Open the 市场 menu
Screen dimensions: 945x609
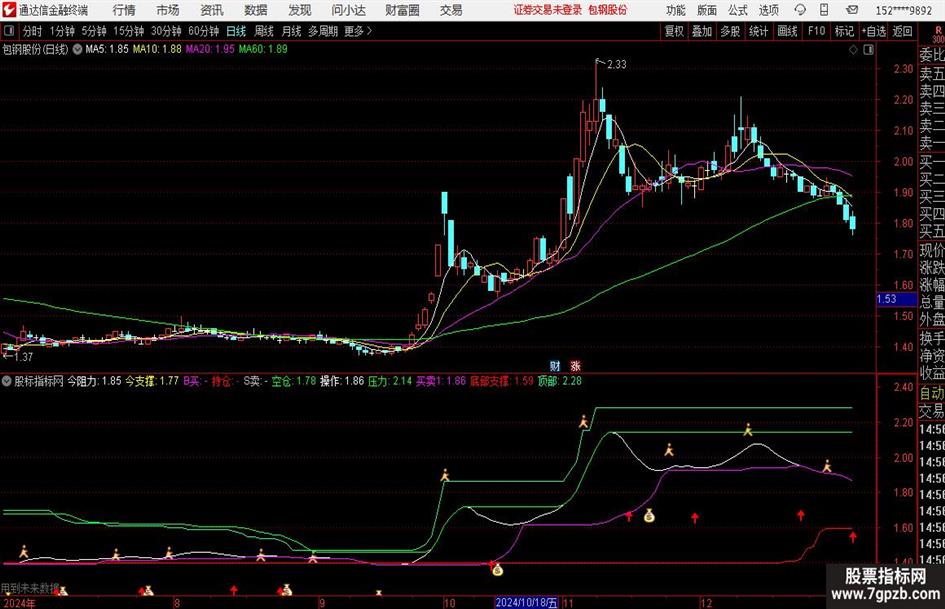coord(168,10)
